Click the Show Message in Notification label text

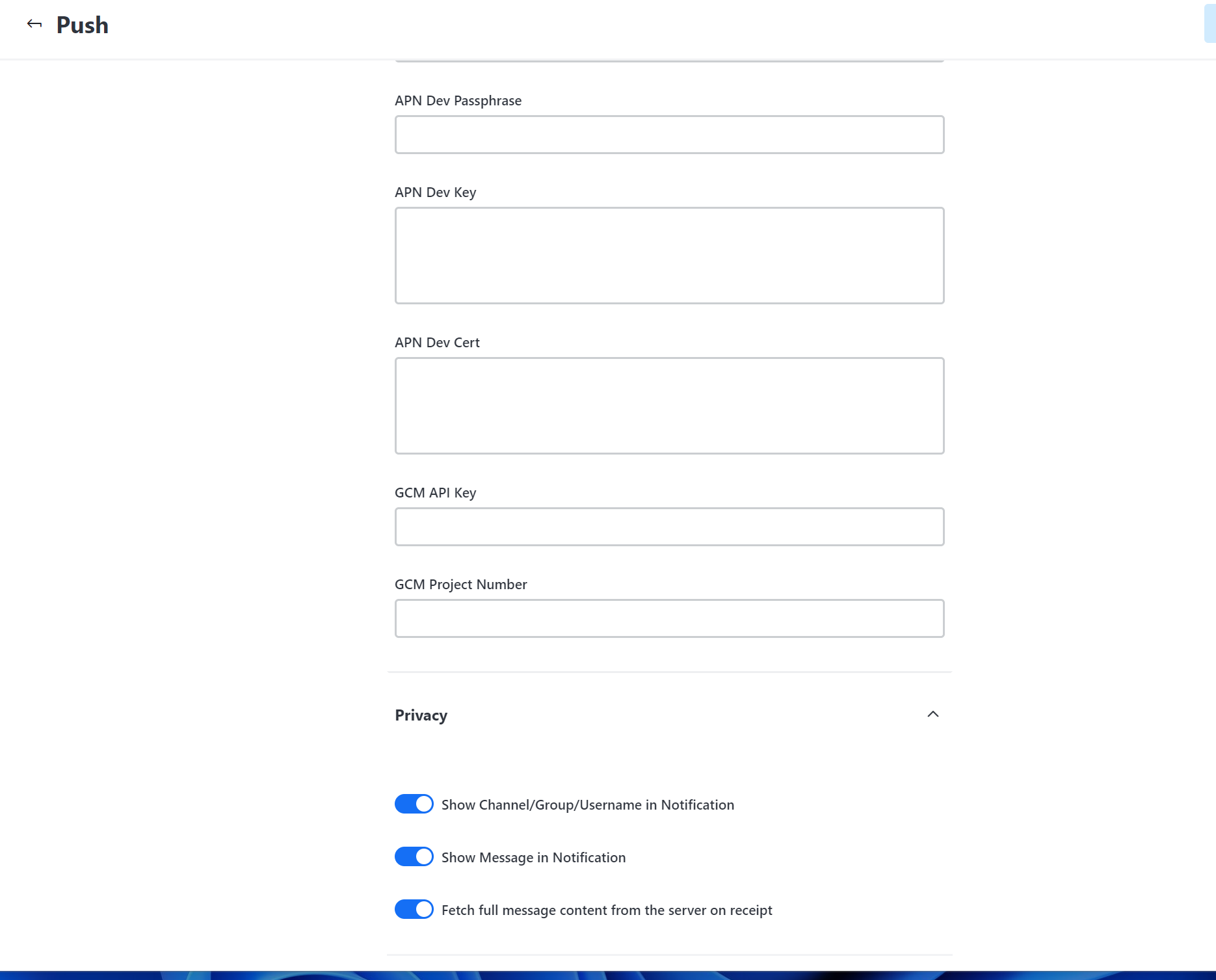533,857
